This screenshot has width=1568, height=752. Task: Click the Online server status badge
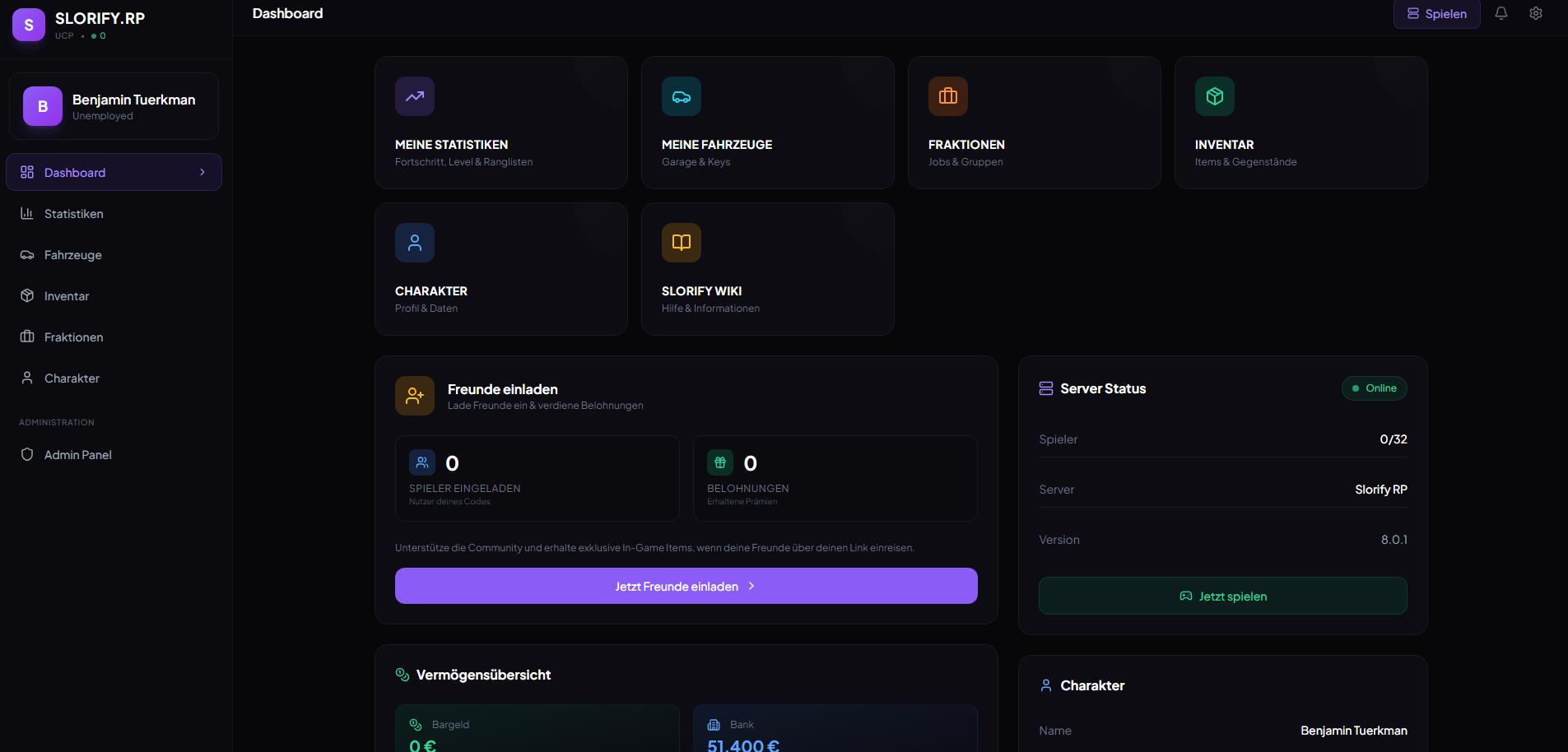[x=1374, y=388]
